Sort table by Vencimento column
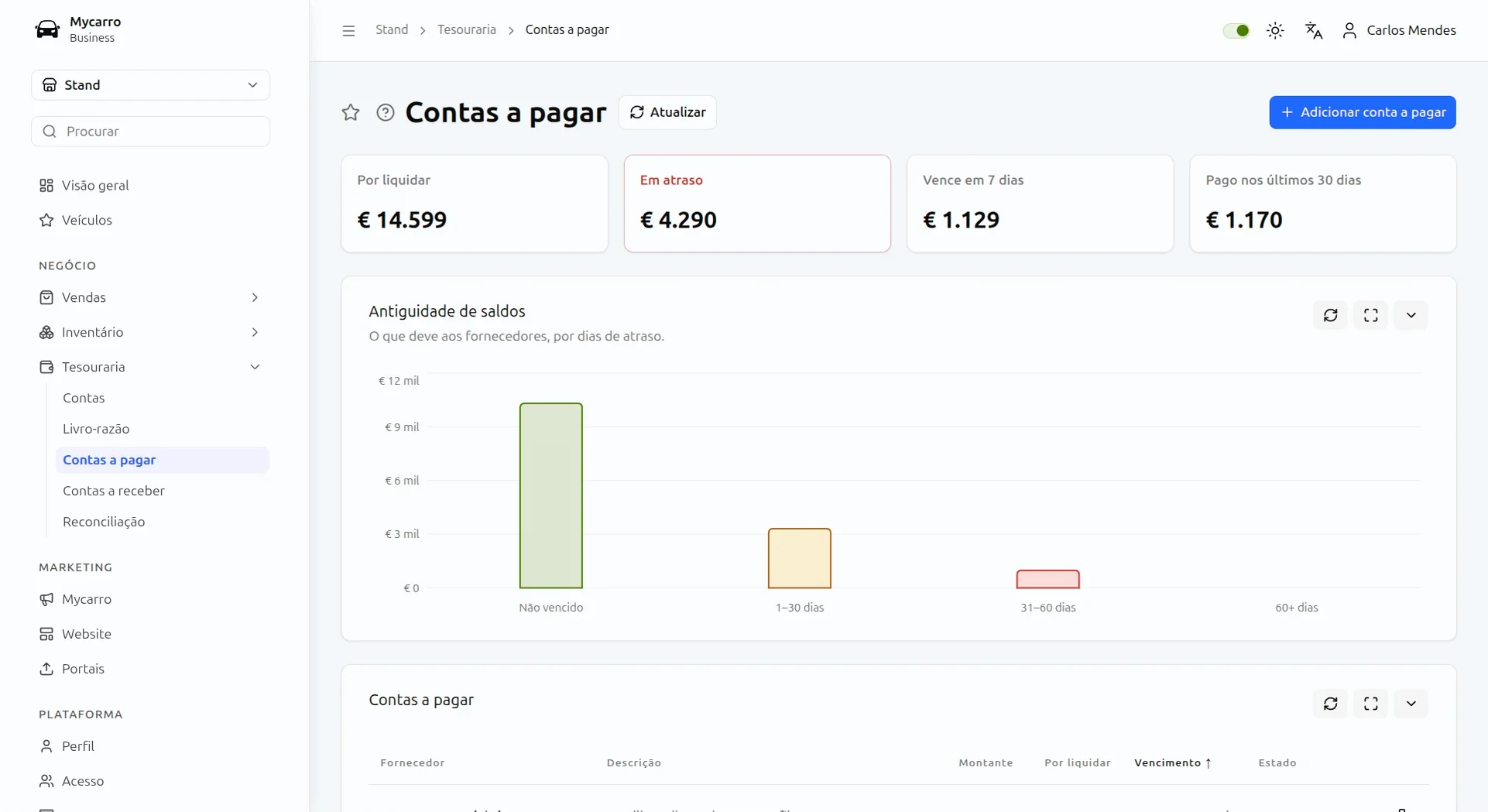The image size is (1488, 812). 1173,762
